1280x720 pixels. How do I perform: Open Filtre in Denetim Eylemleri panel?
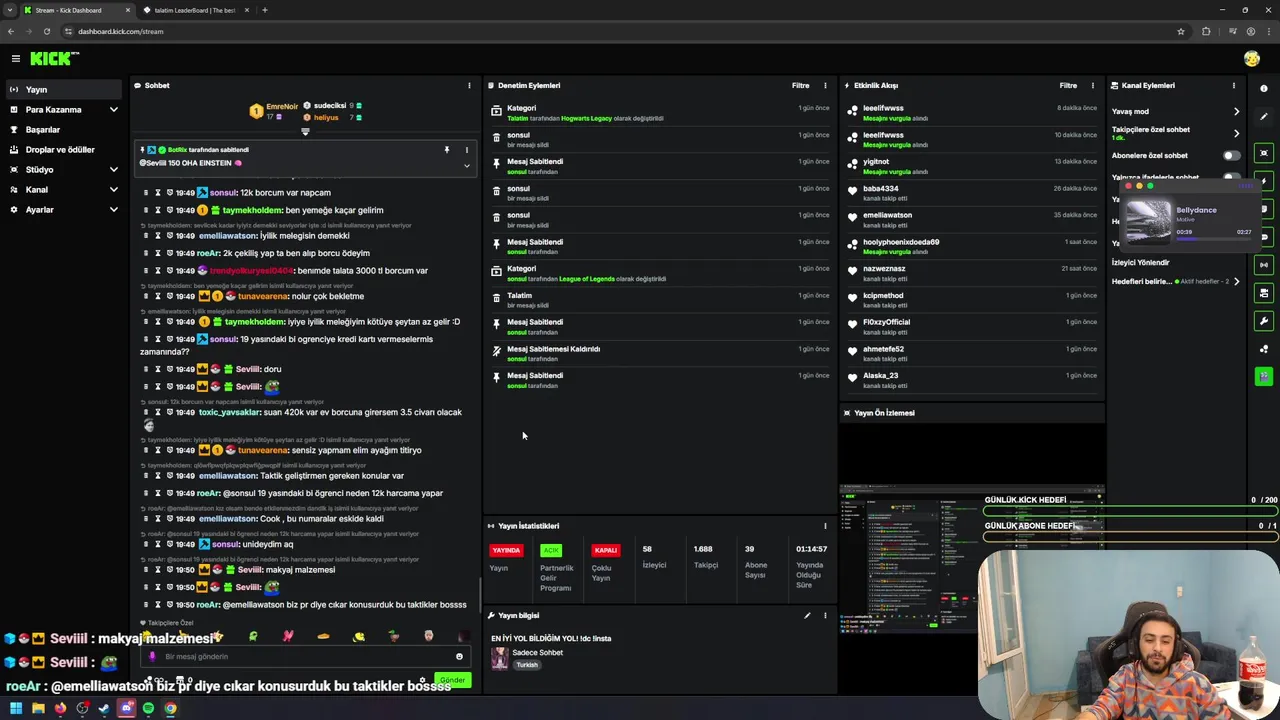800,86
